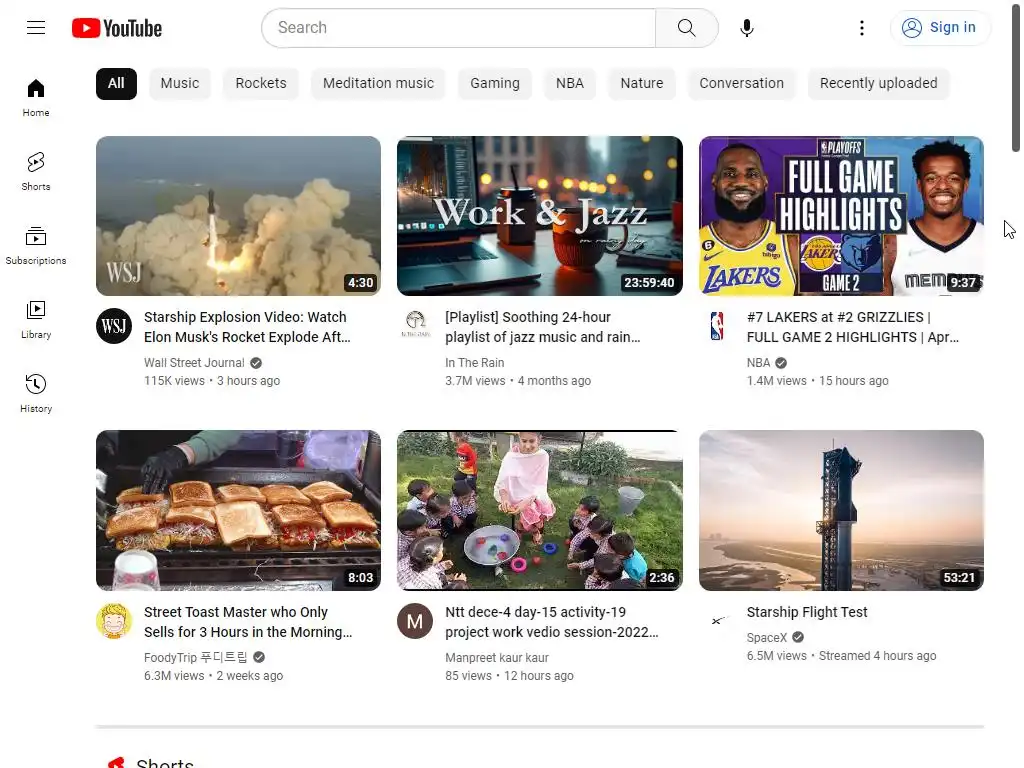Play the Lakers Grizzlies highlights thumbnail
This screenshot has width=1024, height=768.
tap(841, 216)
